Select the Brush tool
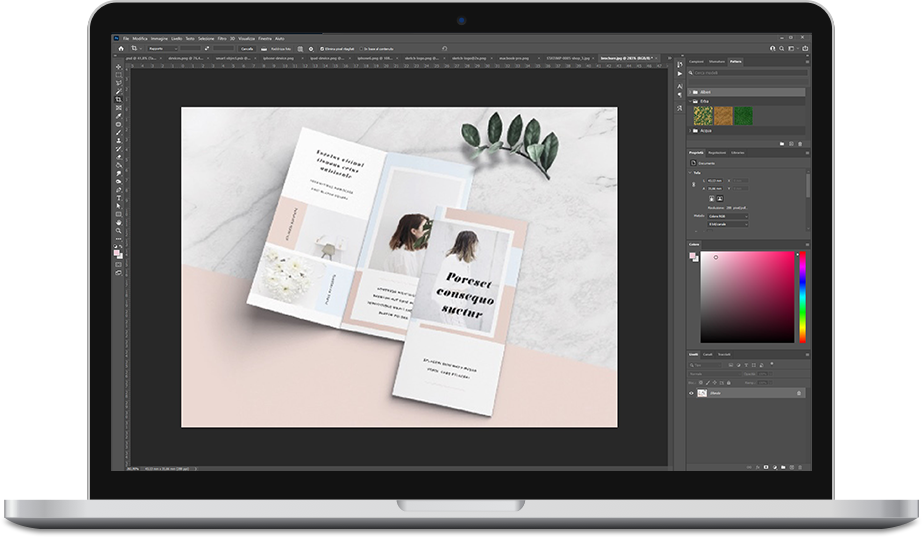The width and height of the screenshot is (922, 537). pos(119,133)
